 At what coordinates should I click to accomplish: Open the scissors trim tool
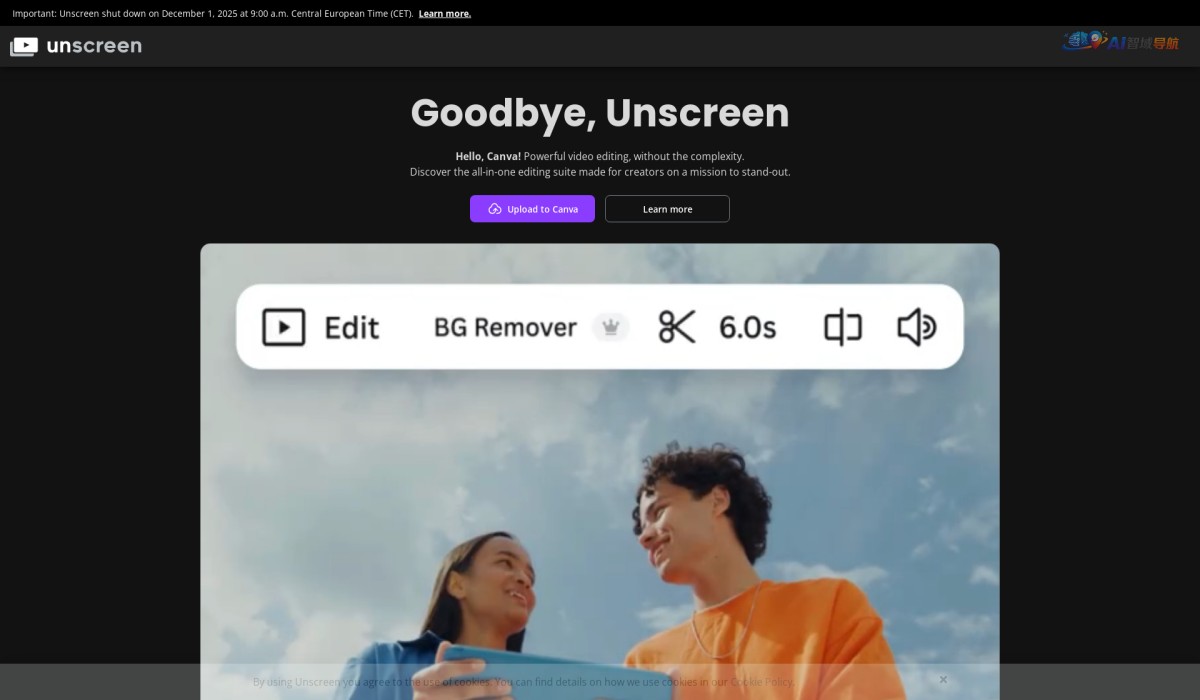(675, 327)
